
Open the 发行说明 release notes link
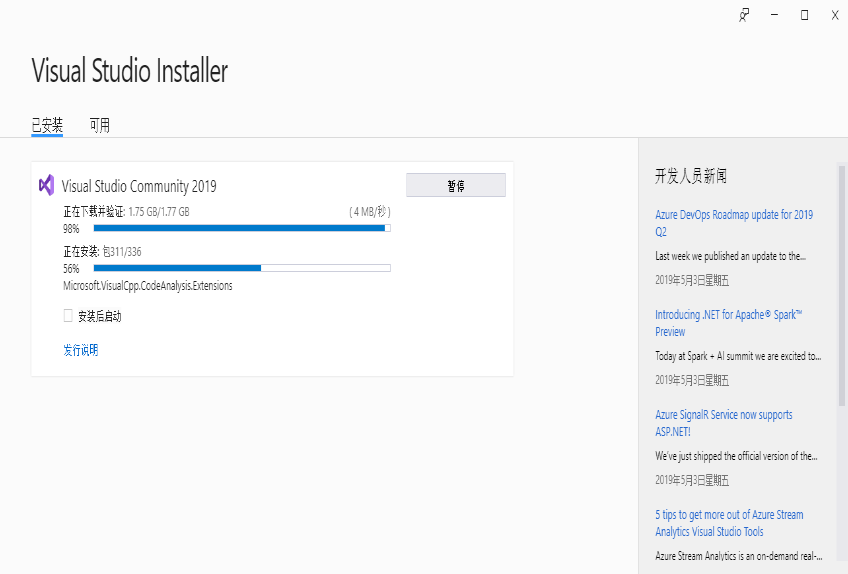click(x=81, y=350)
